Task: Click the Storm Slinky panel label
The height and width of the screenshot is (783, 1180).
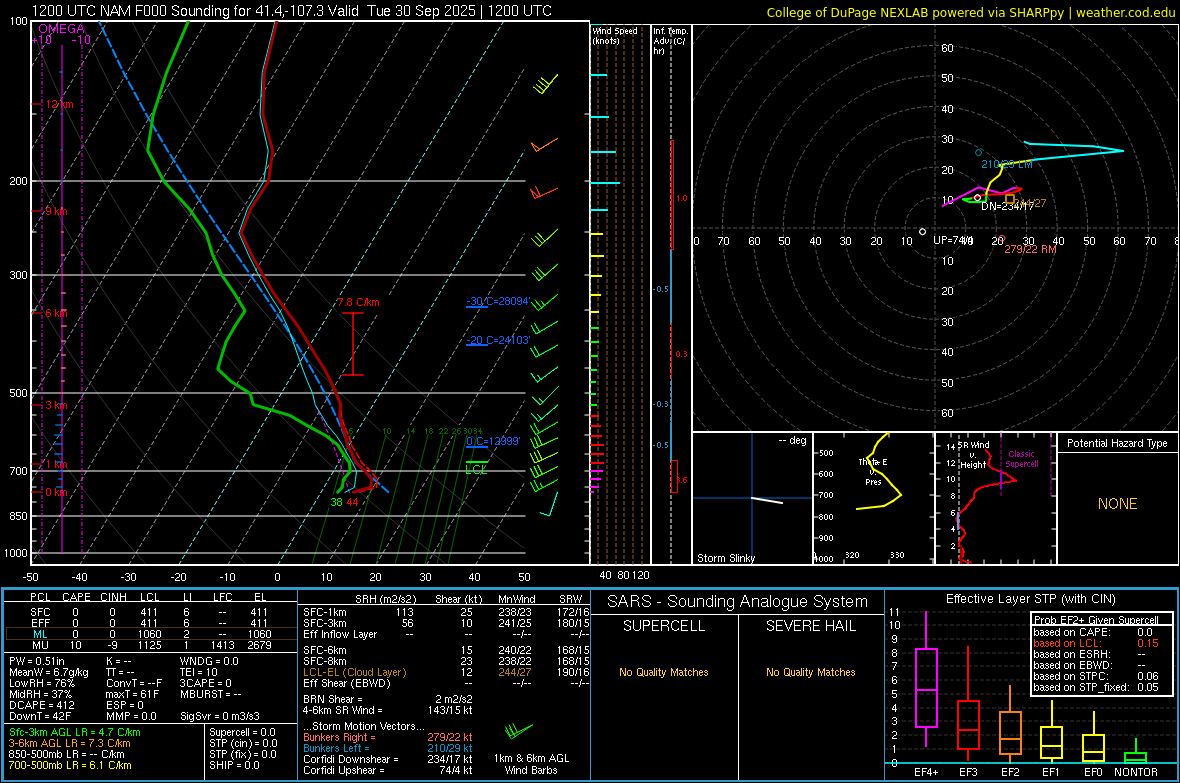Action: click(725, 558)
